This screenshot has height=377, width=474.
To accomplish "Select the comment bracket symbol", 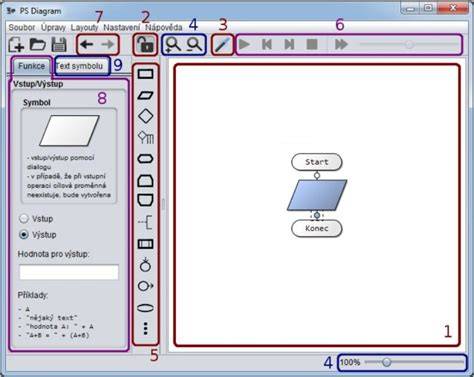I will tap(146, 222).
